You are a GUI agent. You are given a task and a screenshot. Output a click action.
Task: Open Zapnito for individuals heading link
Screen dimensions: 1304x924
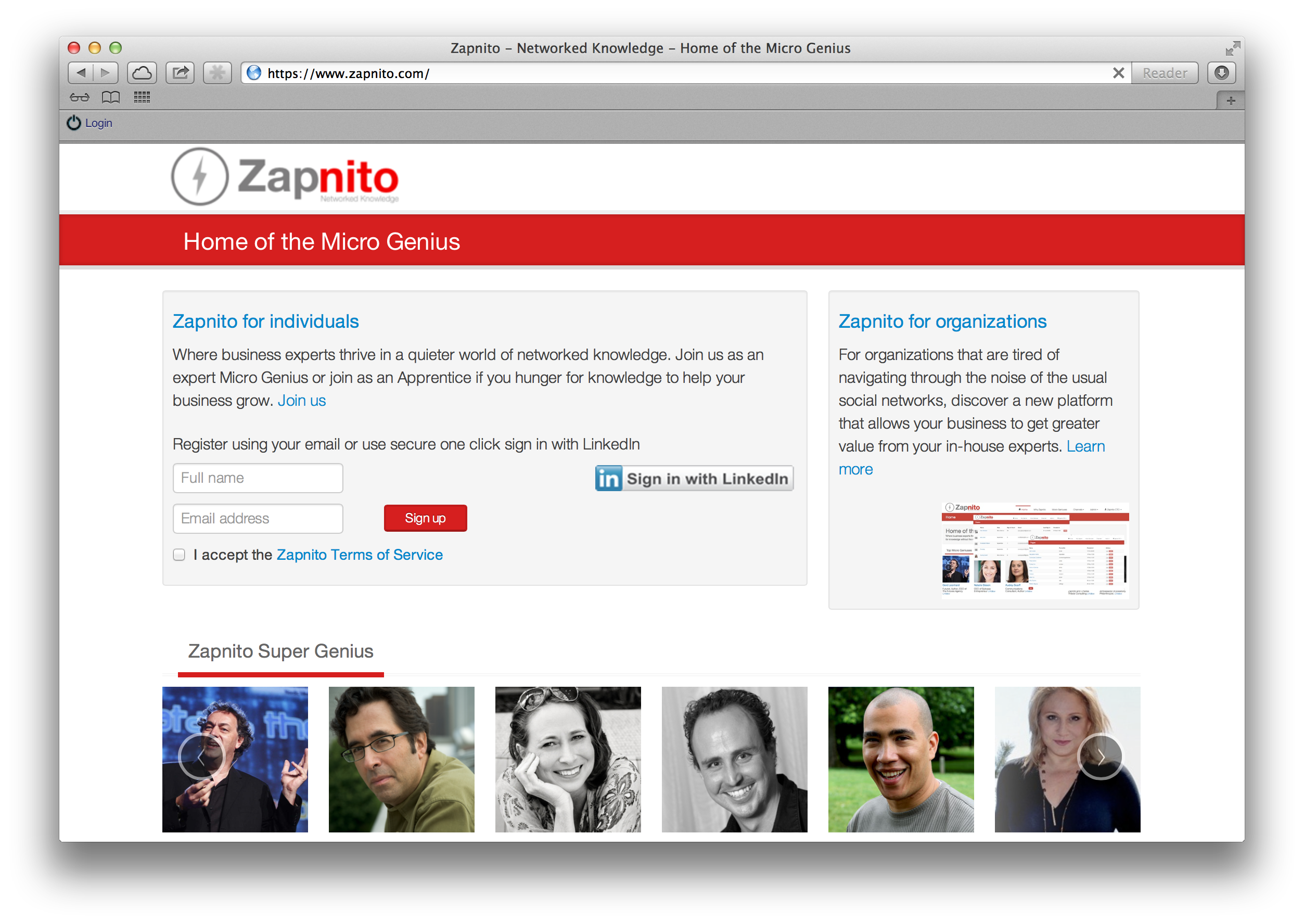coord(266,322)
